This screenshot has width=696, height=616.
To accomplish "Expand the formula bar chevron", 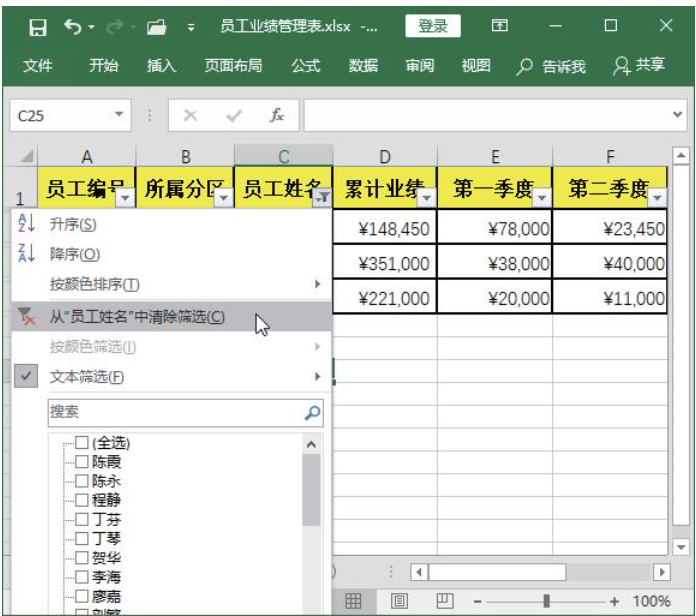I will pos(677,115).
